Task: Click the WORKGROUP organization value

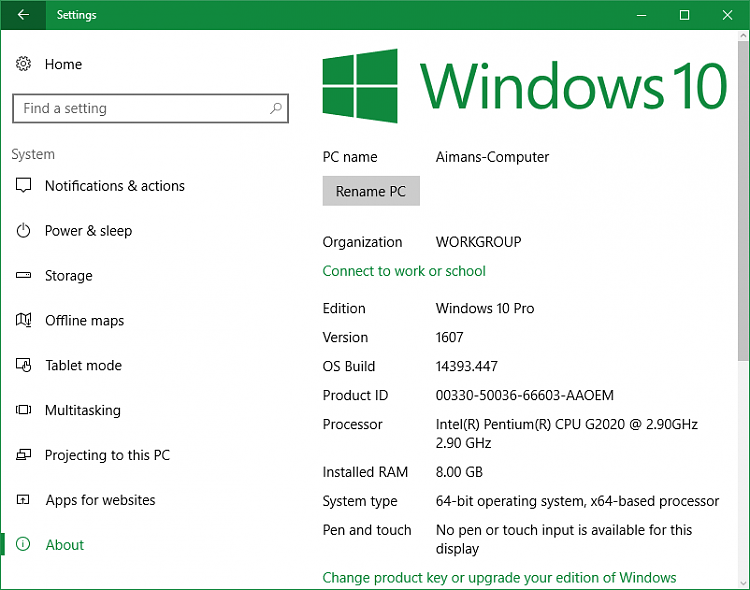Action: point(478,242)
